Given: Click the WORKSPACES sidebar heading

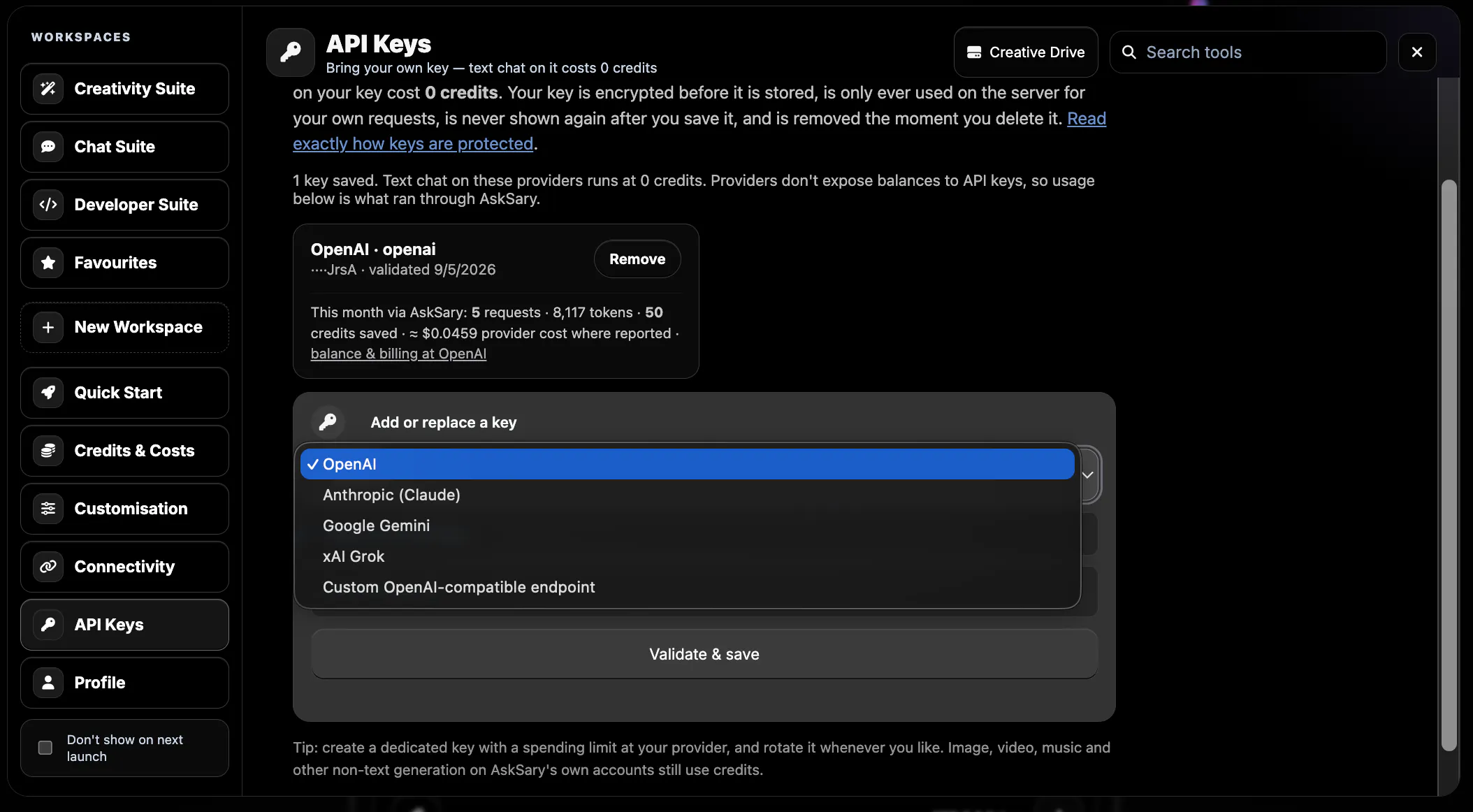Looking at the screenshot, I should coord(81,37).
